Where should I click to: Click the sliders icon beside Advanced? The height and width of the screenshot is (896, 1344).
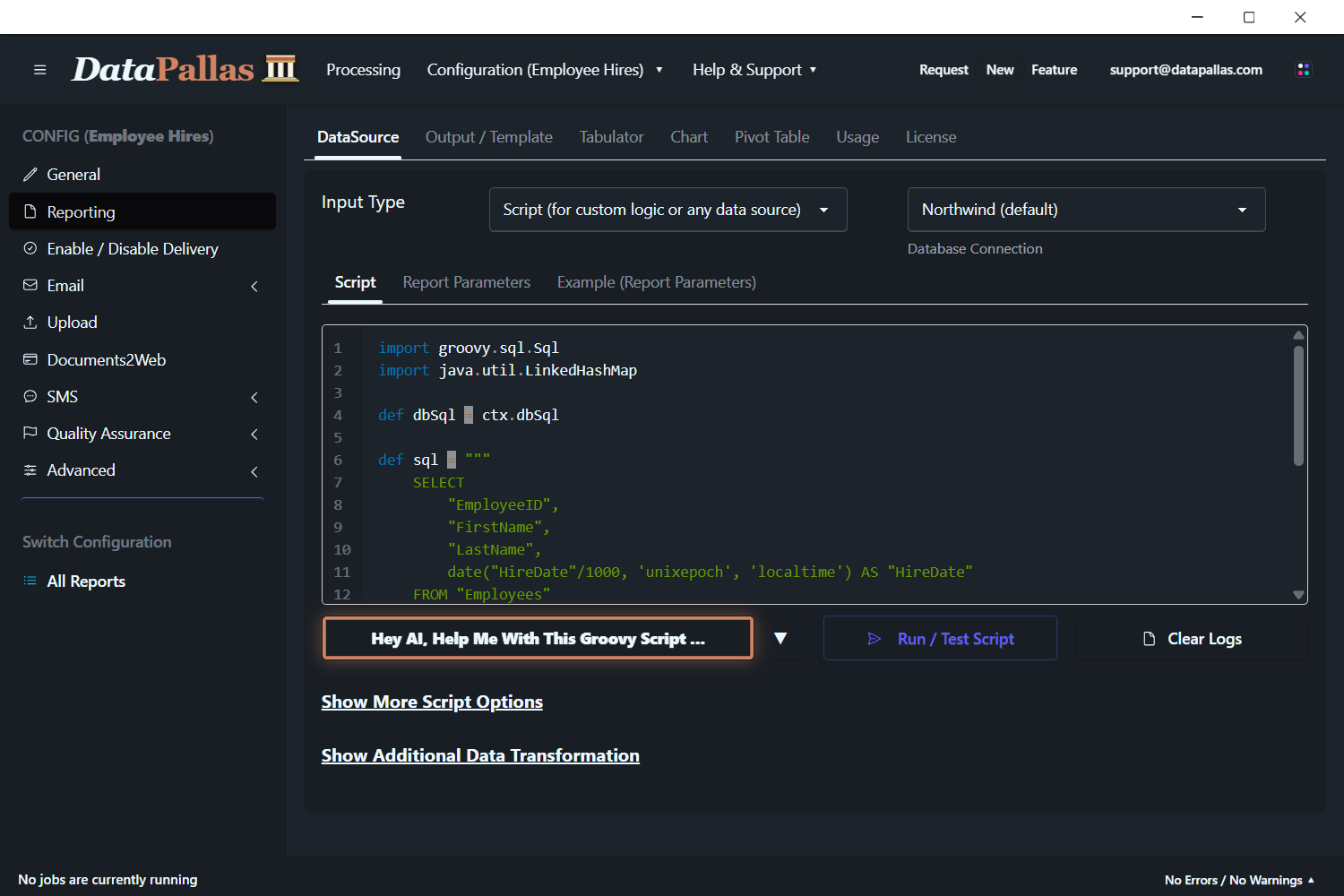coord(30,470)
